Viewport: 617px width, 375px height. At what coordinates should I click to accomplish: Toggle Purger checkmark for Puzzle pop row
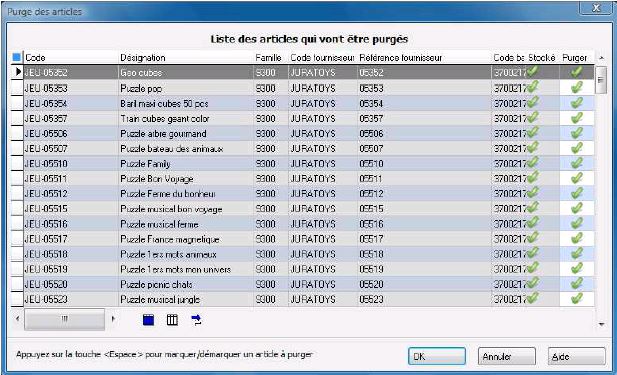[576, 88]
